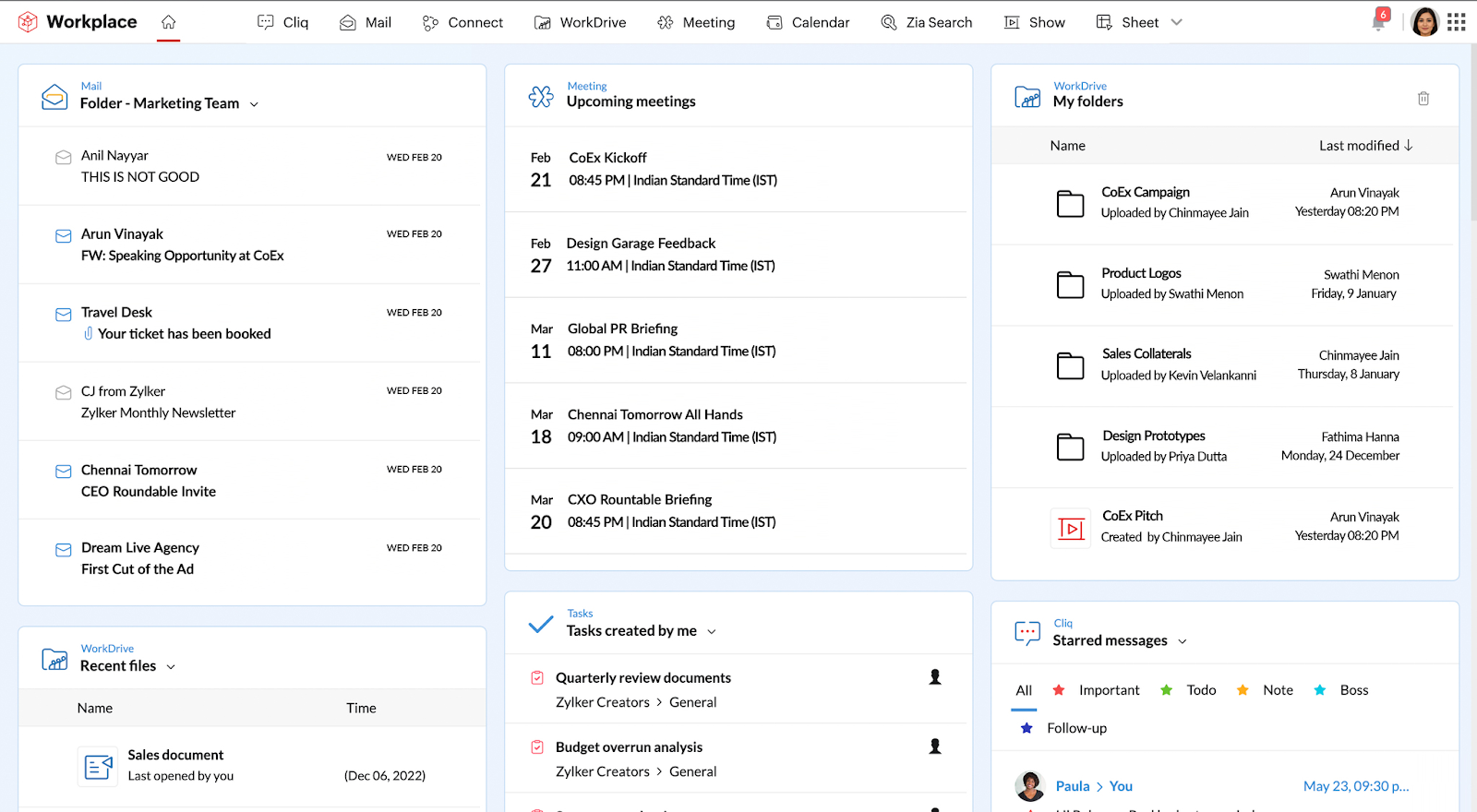Open Design Garage Feedback meeting

(x=736, y=255)
